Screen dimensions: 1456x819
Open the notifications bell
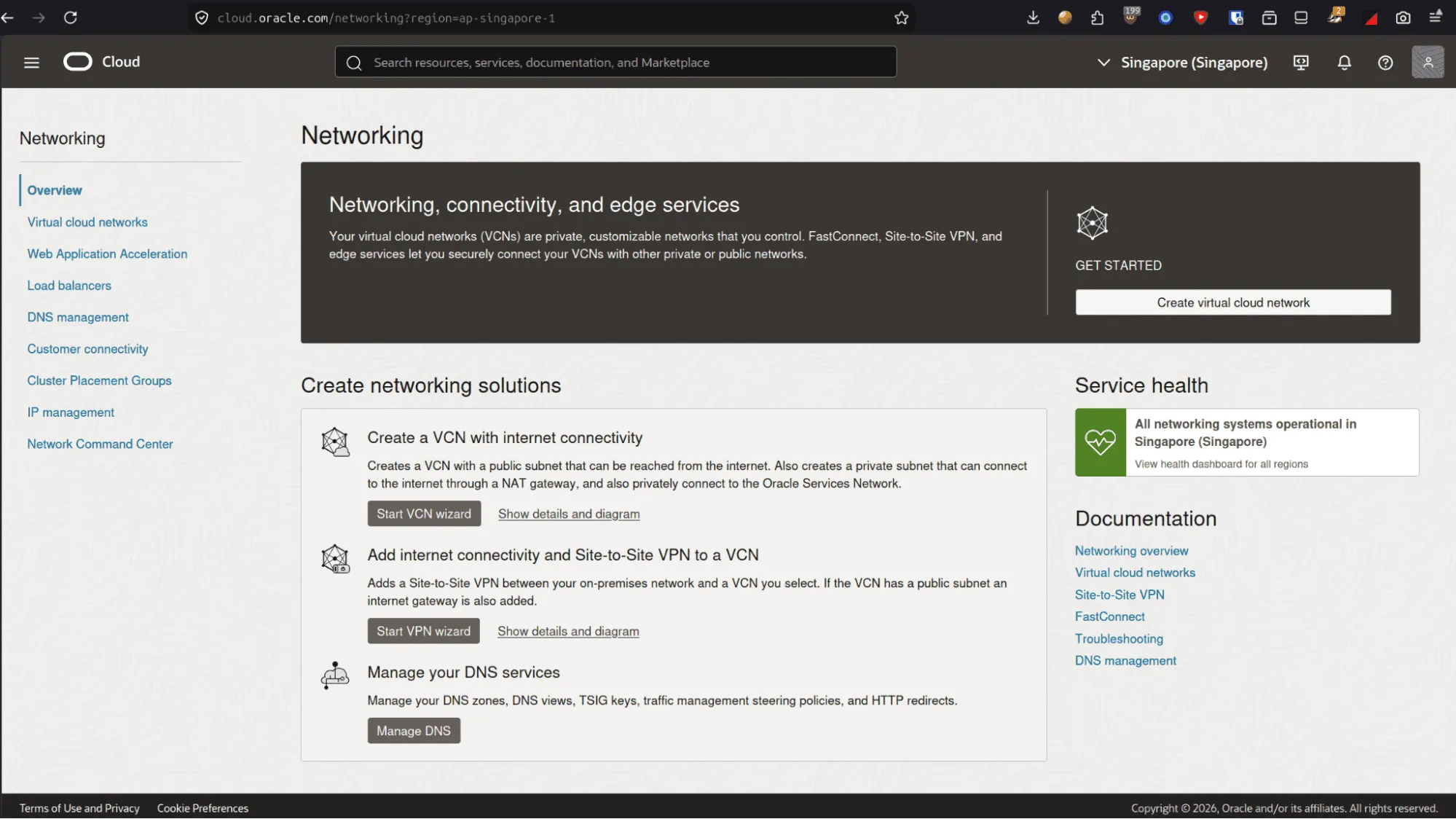tap(1345, 63)
